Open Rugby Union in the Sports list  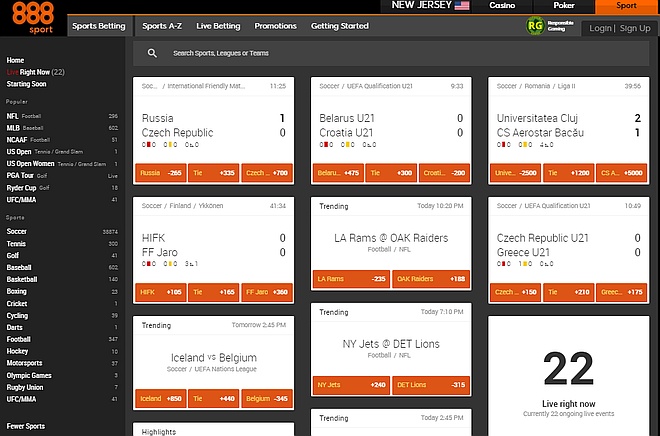pos(62,387)
